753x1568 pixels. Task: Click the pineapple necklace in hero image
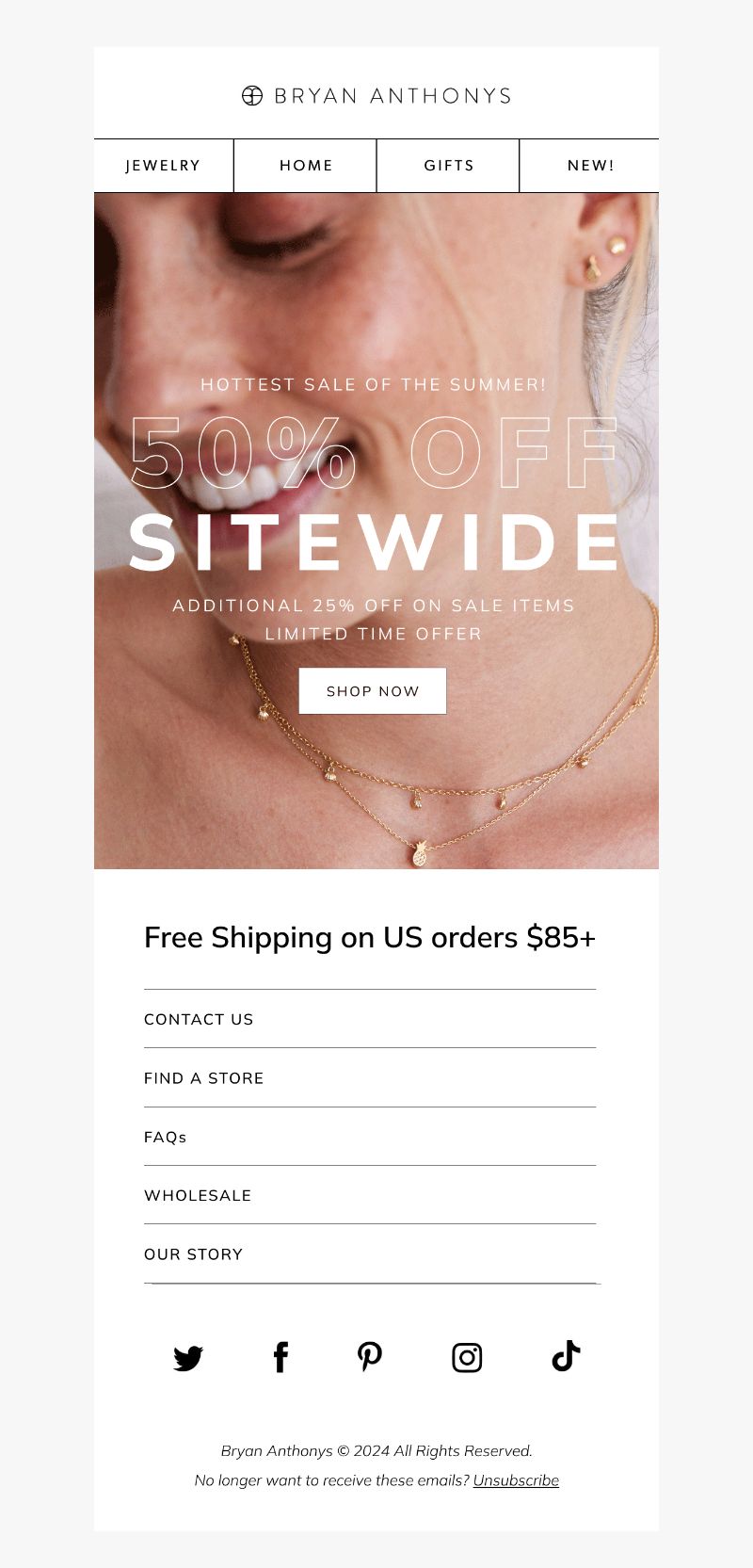click(x=418, y=853)
